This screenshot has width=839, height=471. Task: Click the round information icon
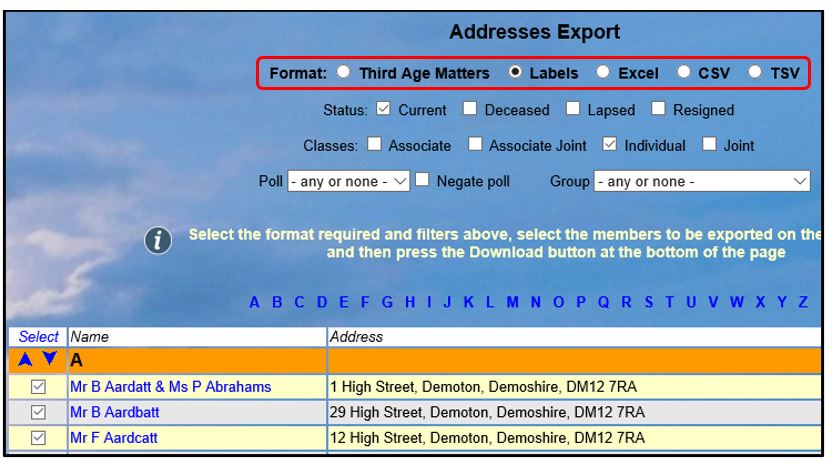[156, 242]
